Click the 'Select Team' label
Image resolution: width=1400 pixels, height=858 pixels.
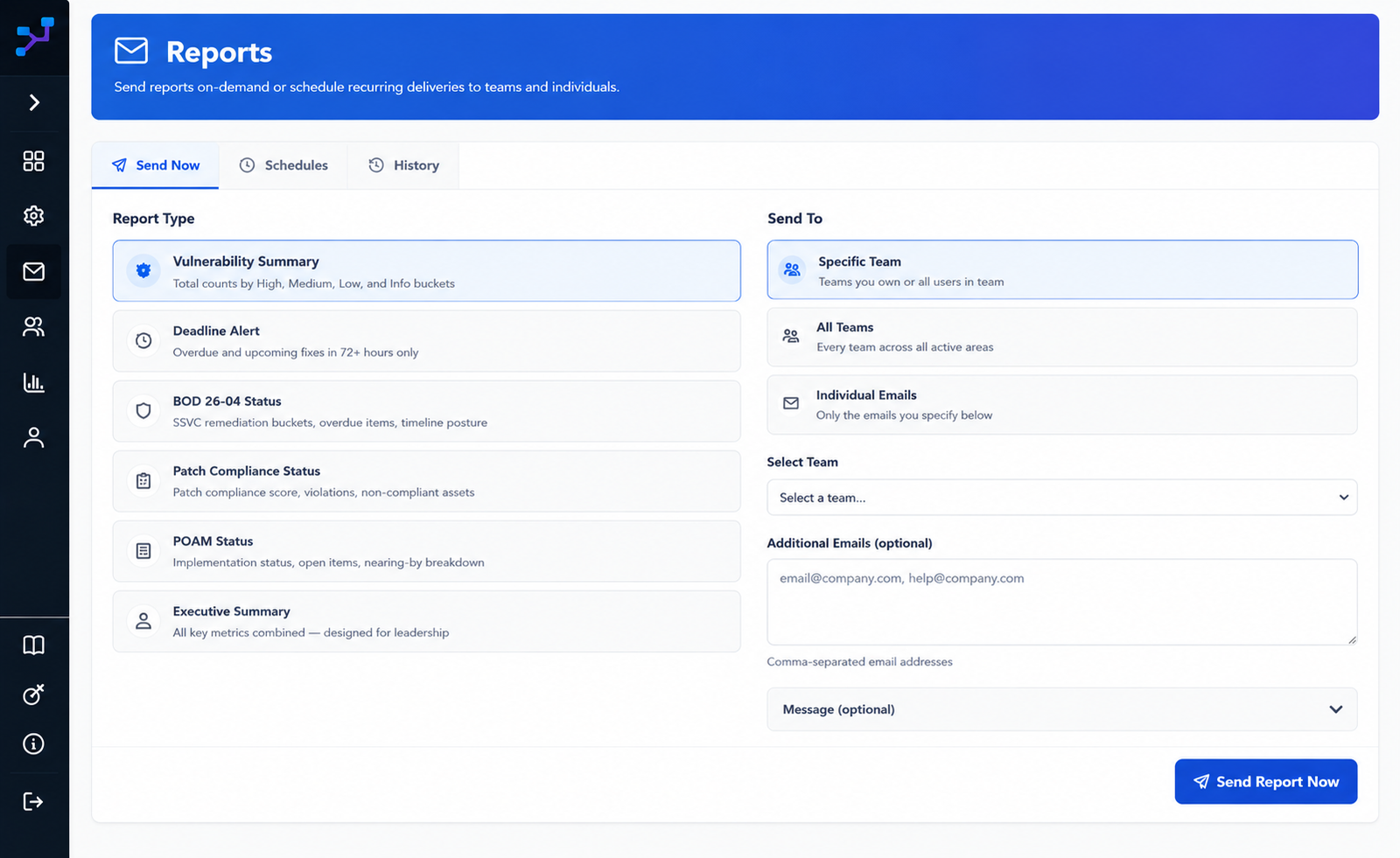802,462
